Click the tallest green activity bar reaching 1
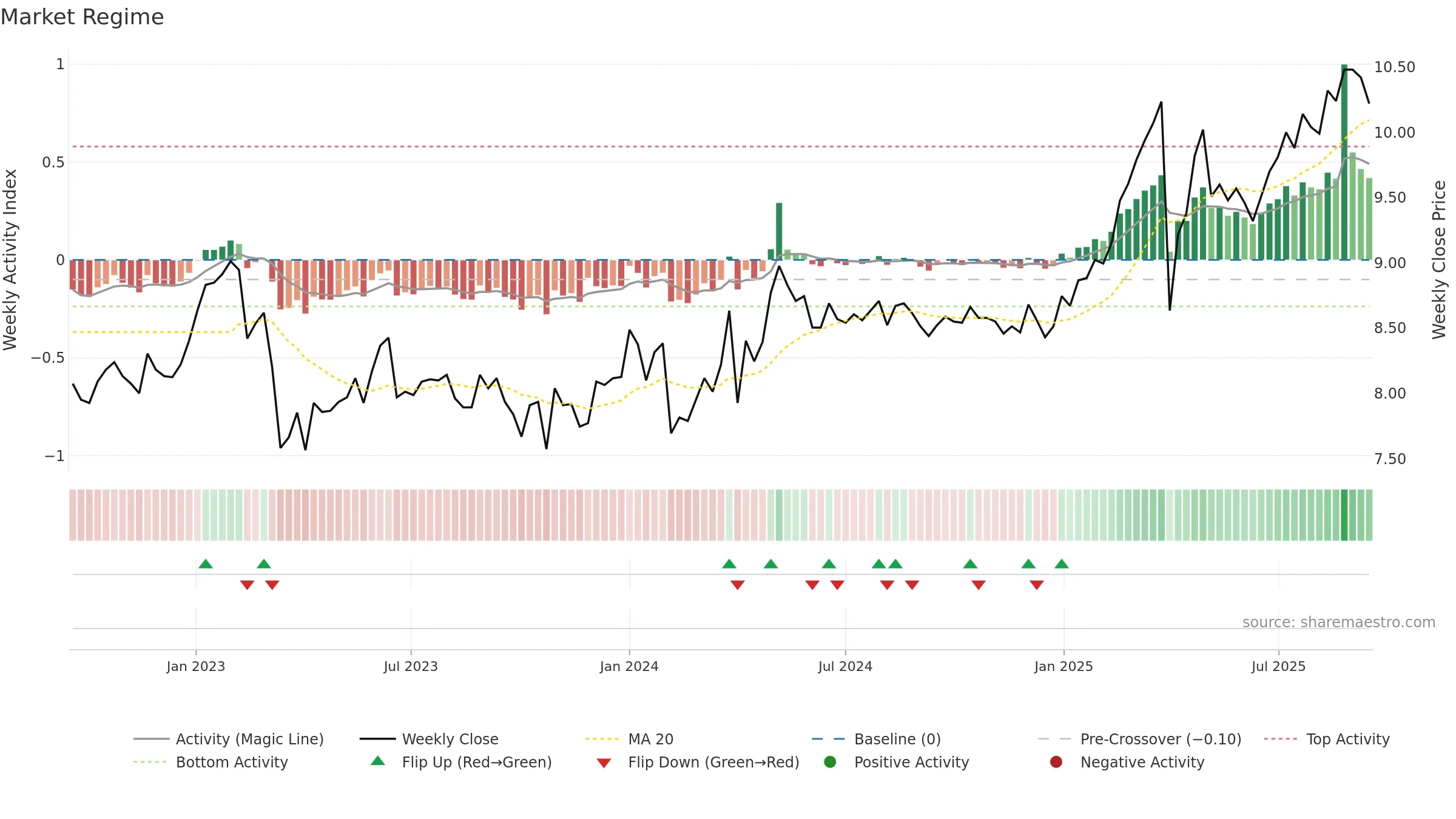Image resolution: width=1456 pixels, height=819 pixels. (1344, 162)
